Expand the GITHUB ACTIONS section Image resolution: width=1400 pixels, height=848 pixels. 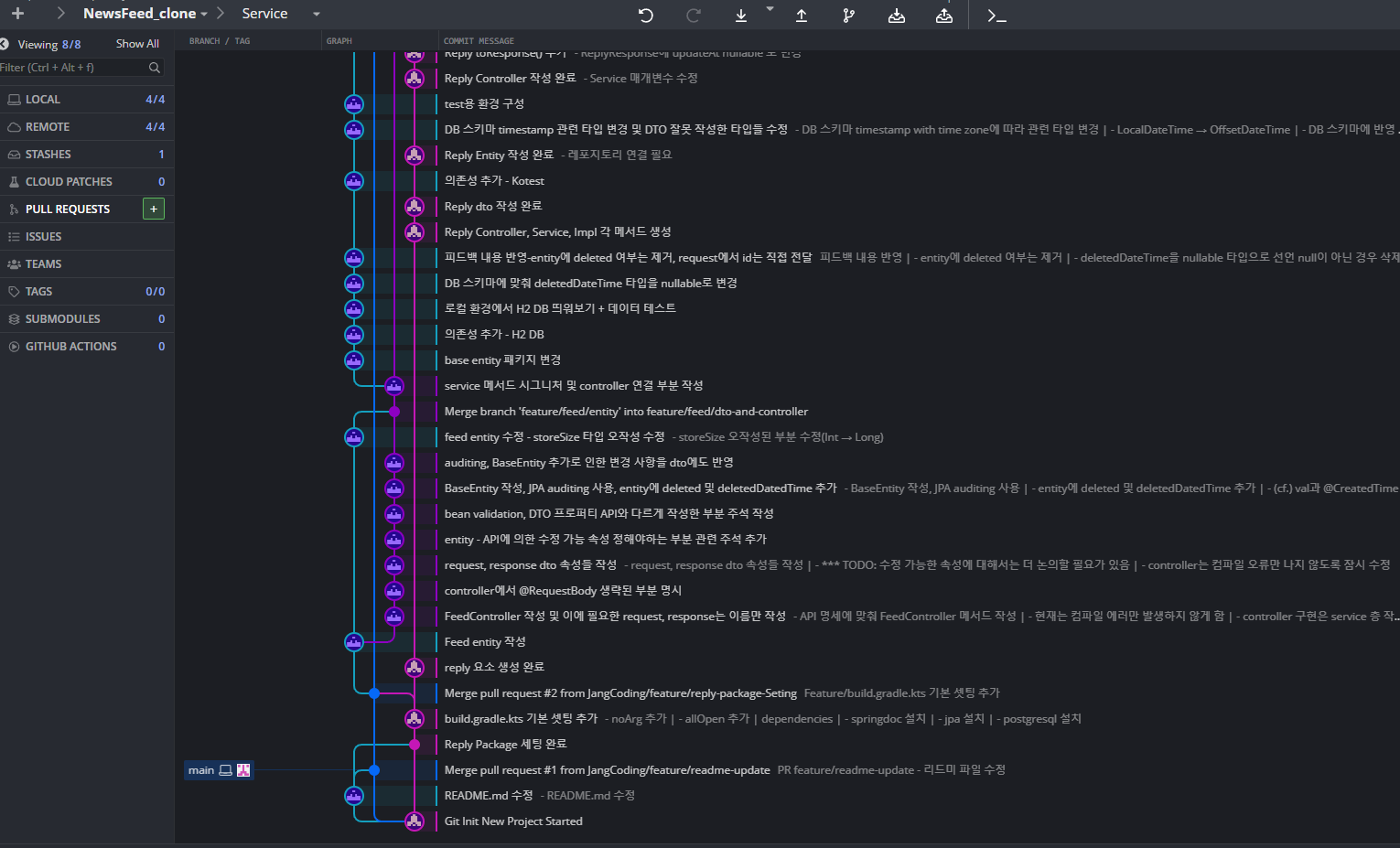pos(87,347)
